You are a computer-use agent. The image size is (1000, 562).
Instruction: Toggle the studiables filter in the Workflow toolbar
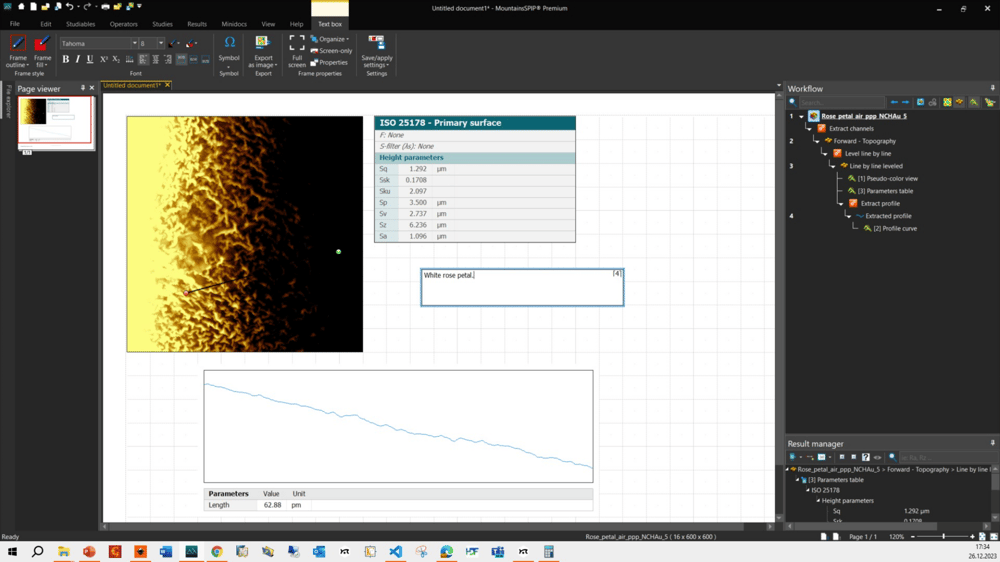click(x=959, y=102)
